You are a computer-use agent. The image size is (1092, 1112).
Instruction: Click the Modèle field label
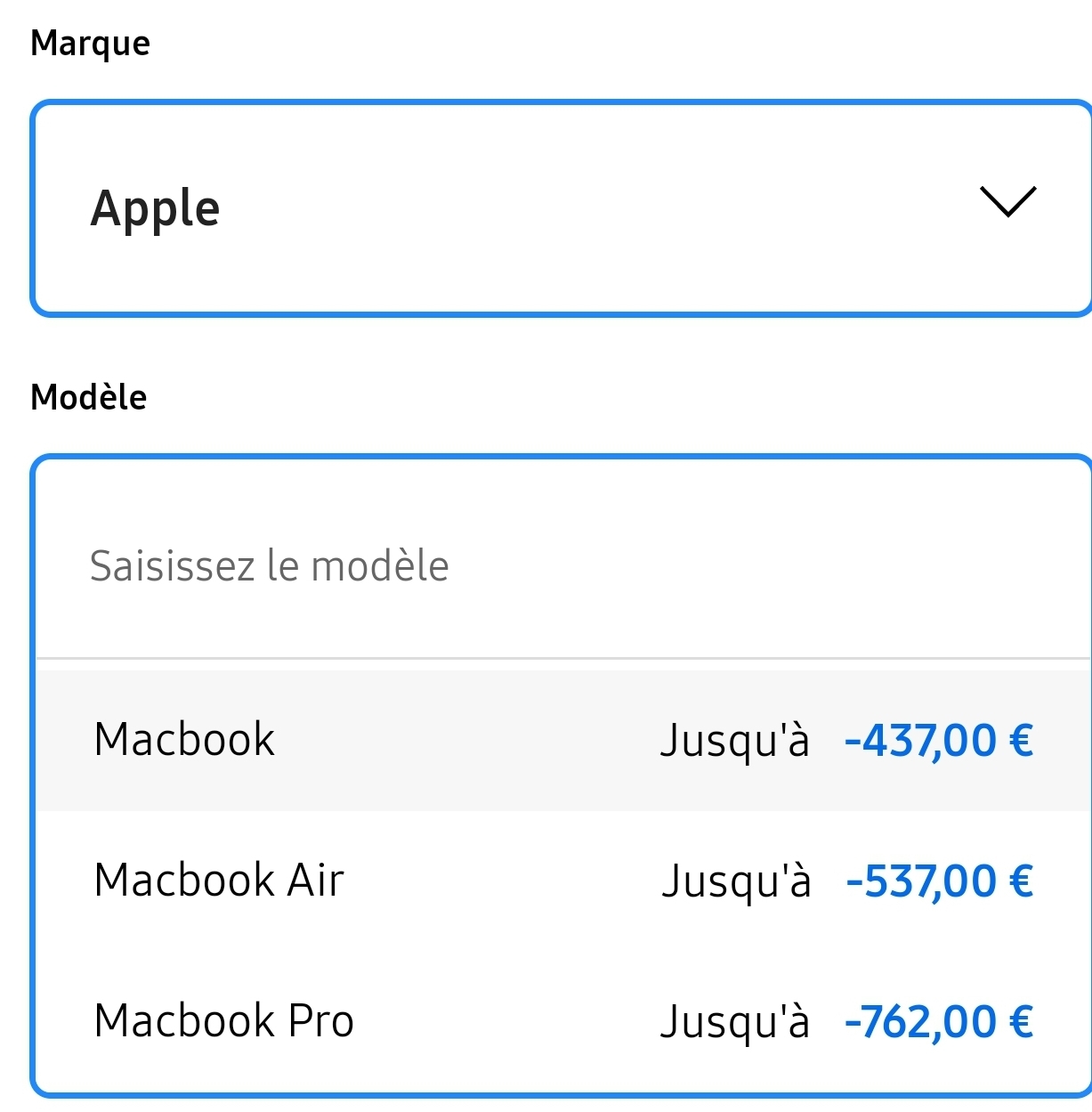[88, 397]
